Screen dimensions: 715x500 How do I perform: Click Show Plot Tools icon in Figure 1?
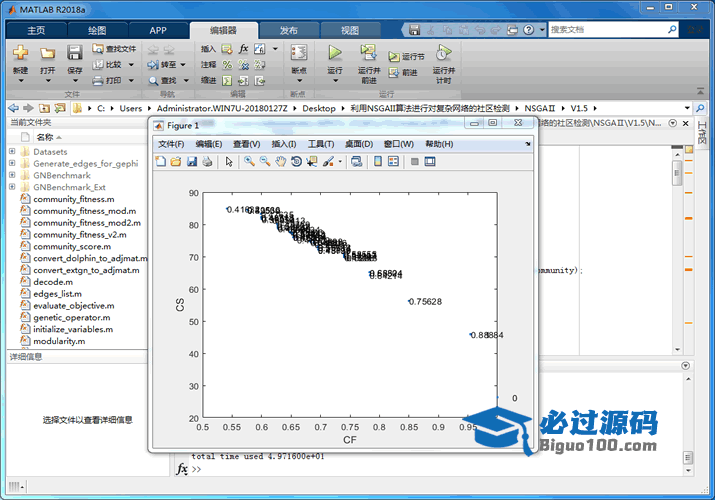[430, 161]
